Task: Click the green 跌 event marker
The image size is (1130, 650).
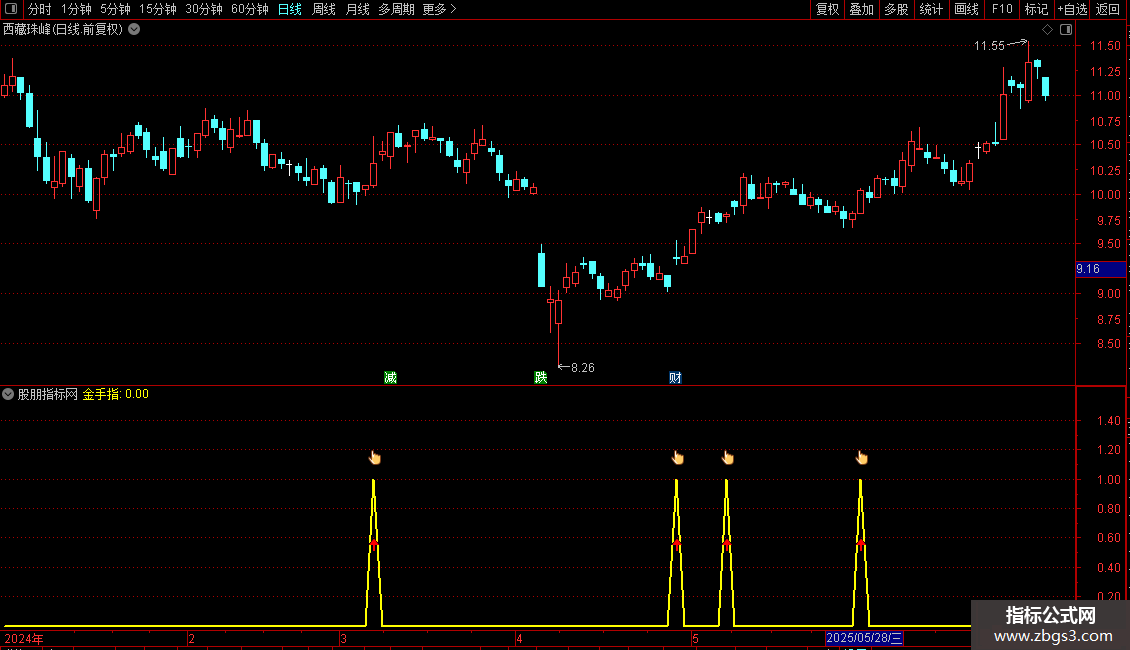Action: click(x=540, y=378)
